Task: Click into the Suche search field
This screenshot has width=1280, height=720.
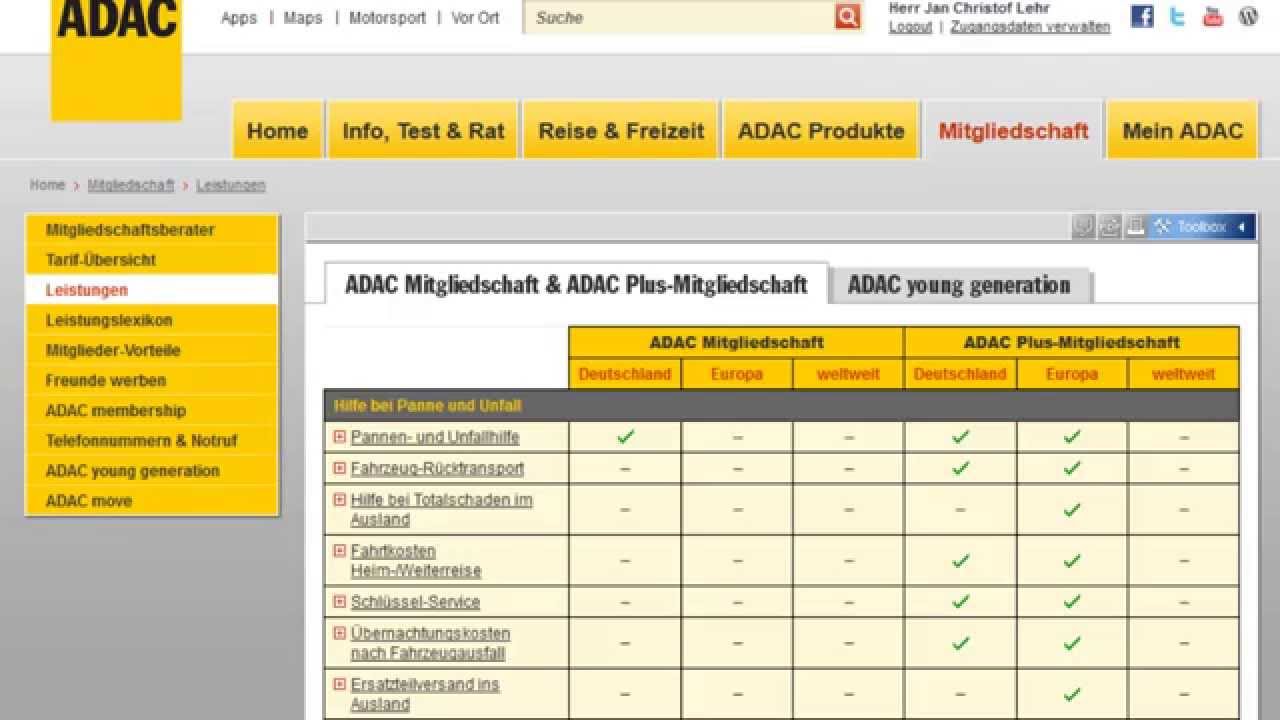Action: tap(679, 17)
